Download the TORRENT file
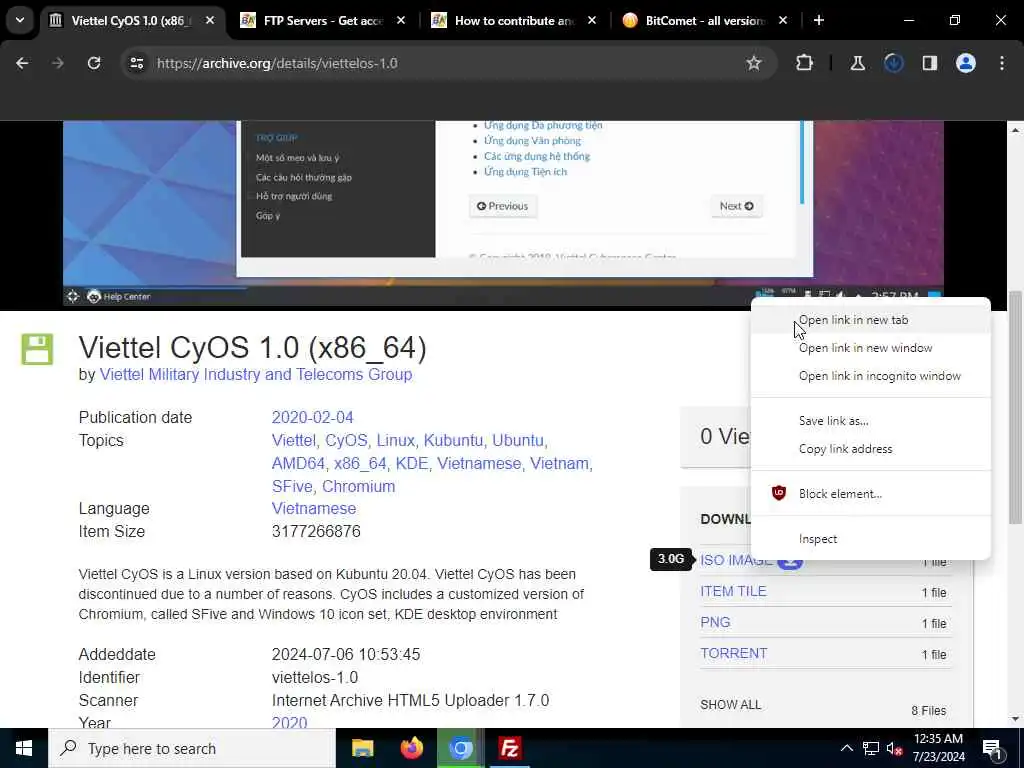Viewport: 1024px width, 768px height. tap(733, 654)
